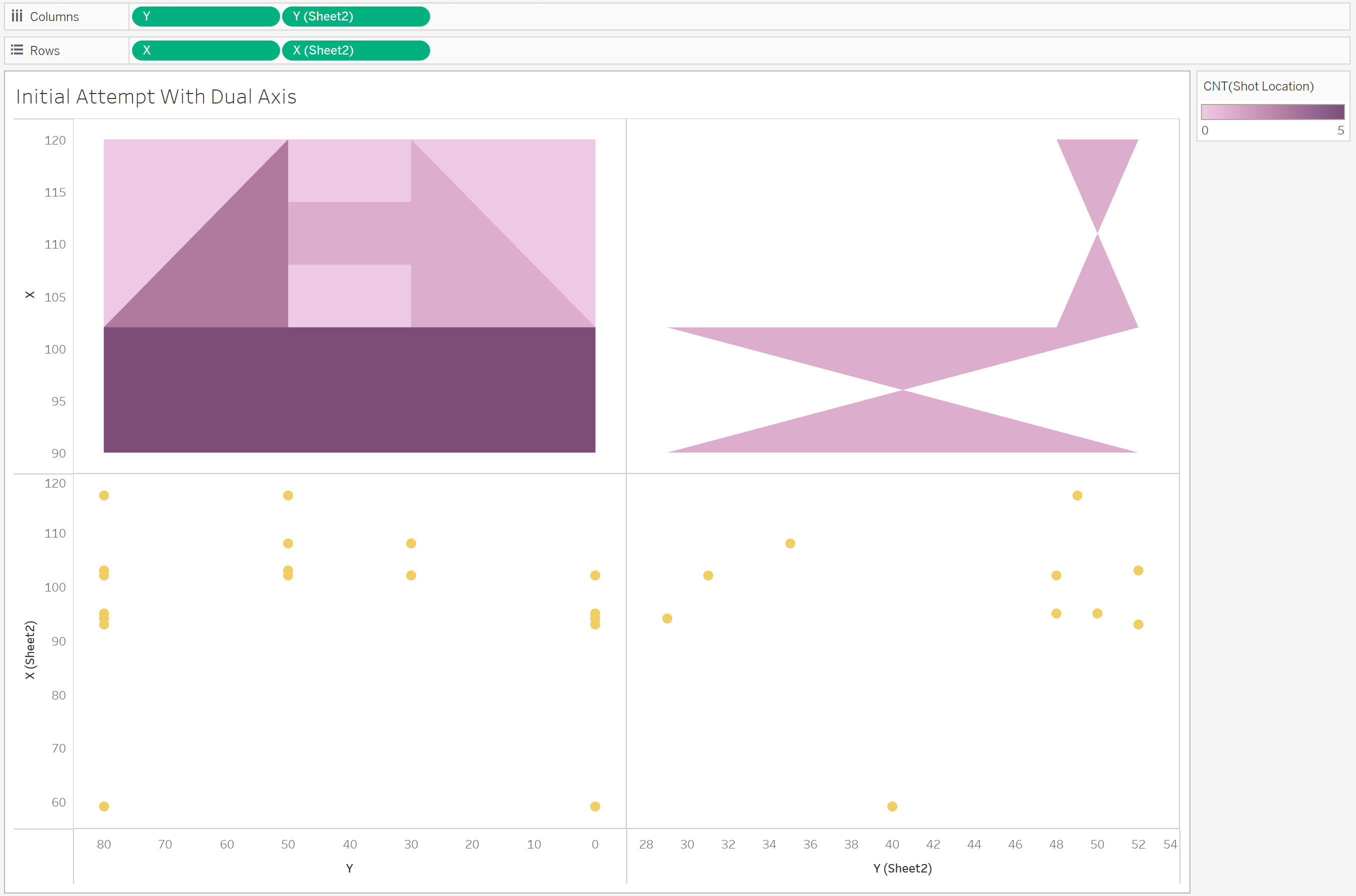Screen dimensions: 1356x896
Task: Select the Y pill on Columns shelf
Action: pyautogui.click(x=206, y=16)
